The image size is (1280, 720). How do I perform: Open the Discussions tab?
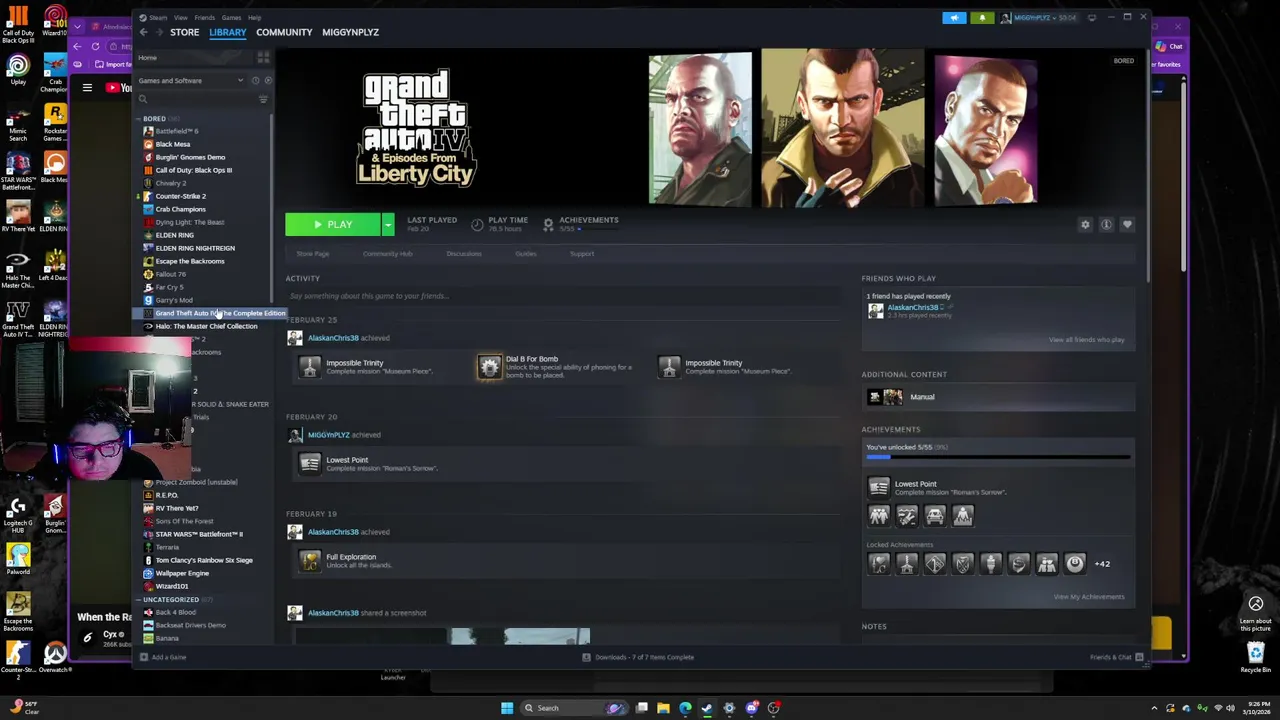[464, 254]
